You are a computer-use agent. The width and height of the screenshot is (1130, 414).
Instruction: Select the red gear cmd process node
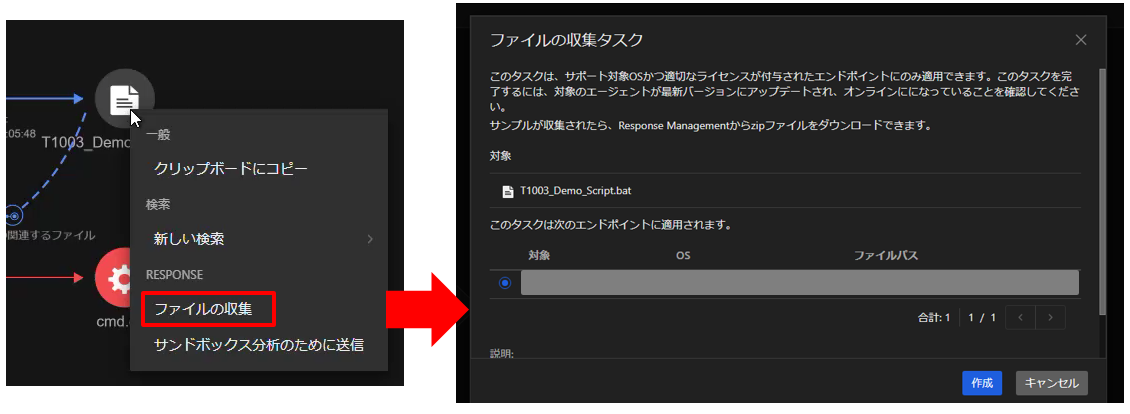click(121, 279)
